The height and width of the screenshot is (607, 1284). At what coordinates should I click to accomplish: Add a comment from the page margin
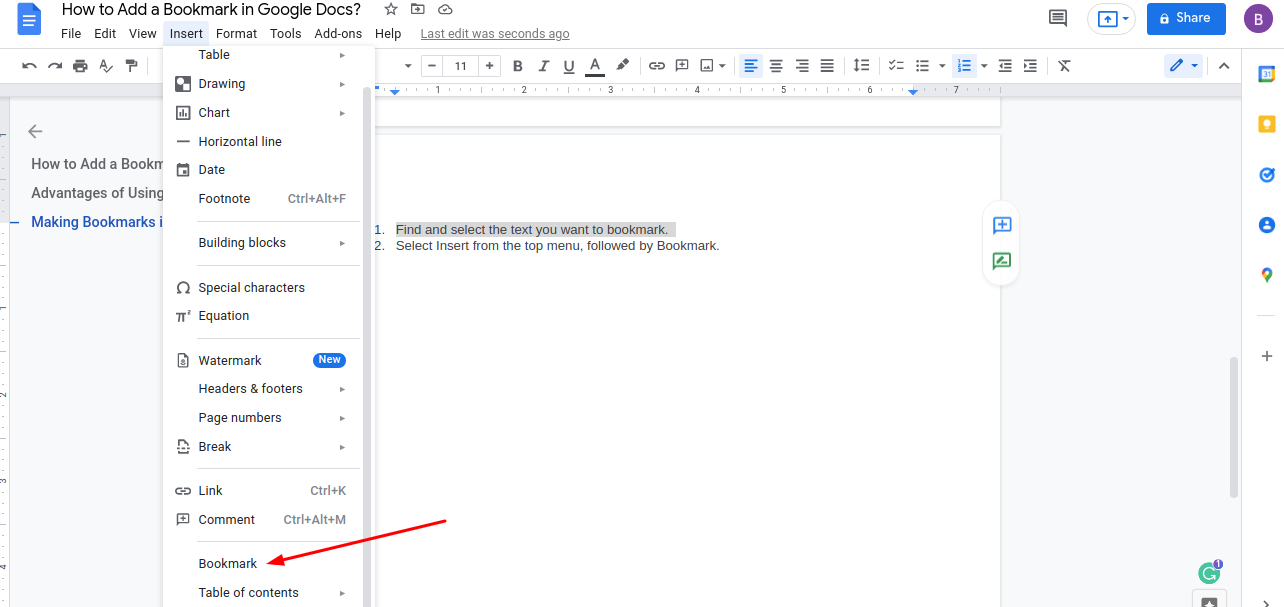[x=1002, y=226]
